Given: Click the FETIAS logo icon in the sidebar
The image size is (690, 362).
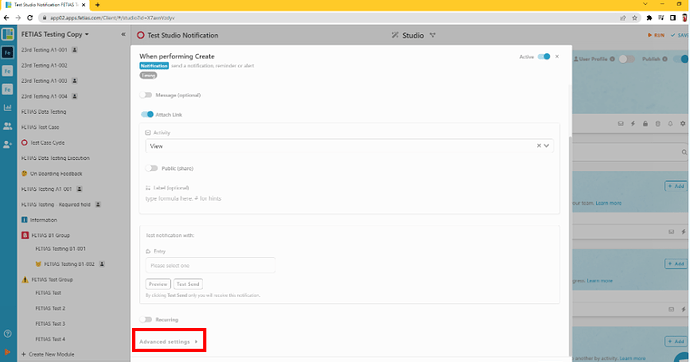Looking at the screenshot, I should pyautogui.click(x=7, y=34).
